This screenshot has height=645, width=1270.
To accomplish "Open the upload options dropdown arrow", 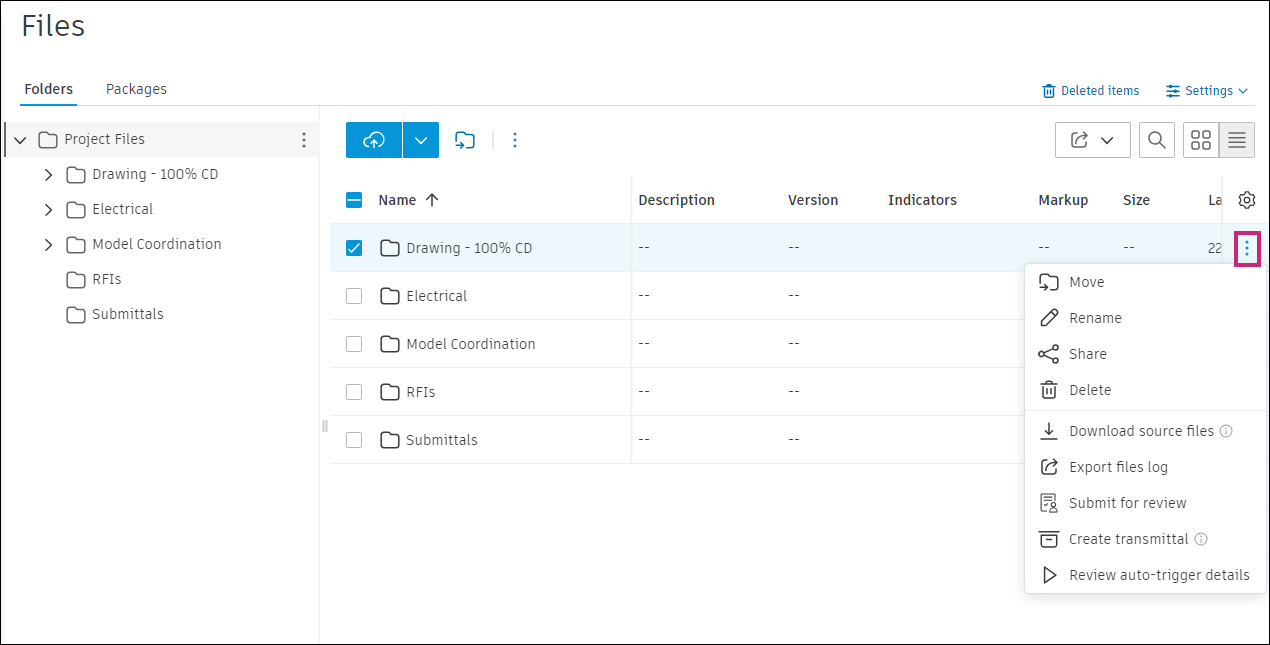I will (421, 140).
